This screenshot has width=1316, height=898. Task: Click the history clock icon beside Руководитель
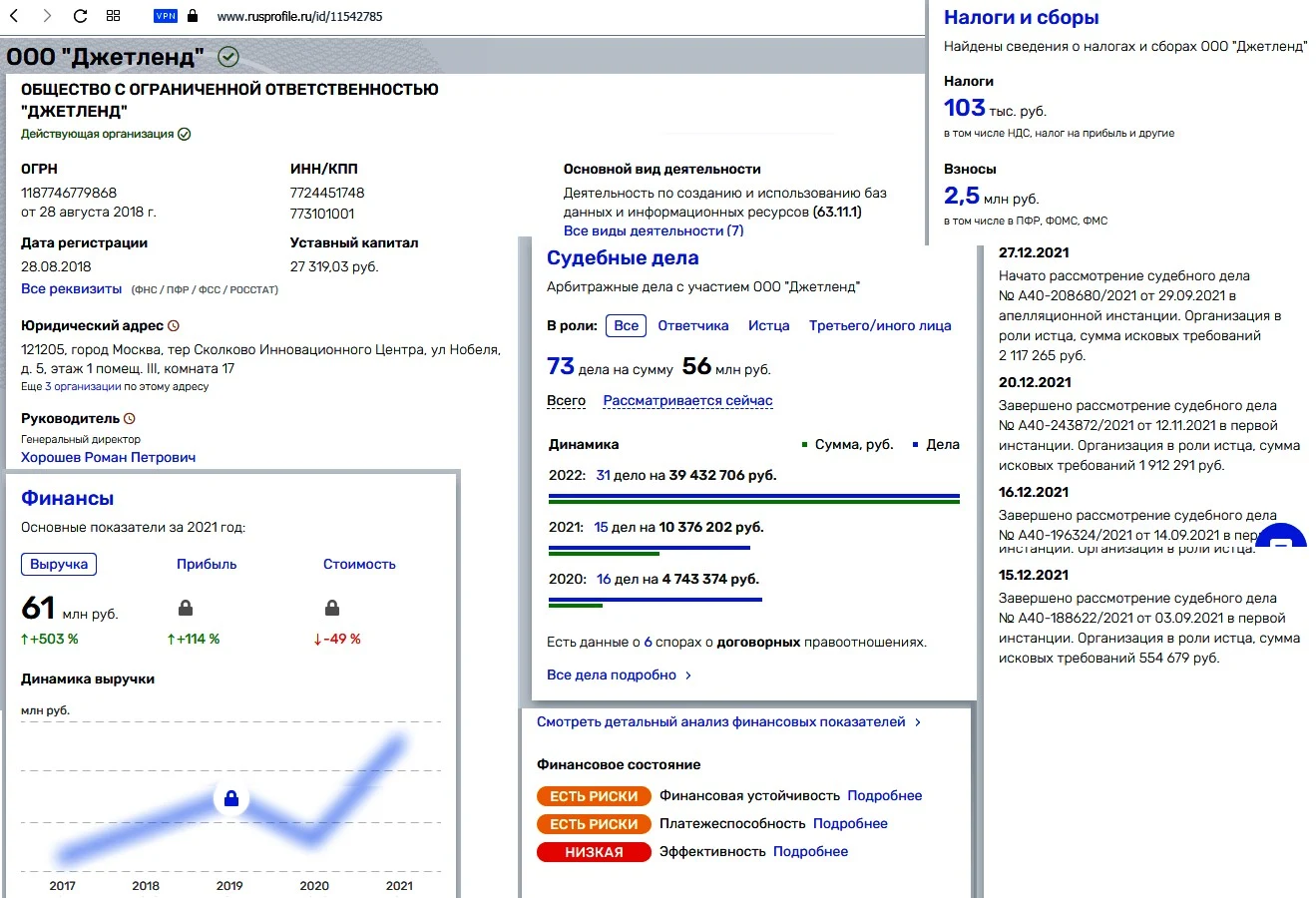129,419
